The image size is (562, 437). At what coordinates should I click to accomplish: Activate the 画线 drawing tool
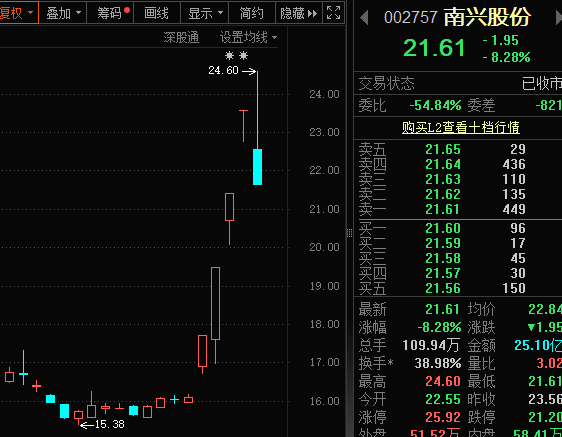point(157,13)
